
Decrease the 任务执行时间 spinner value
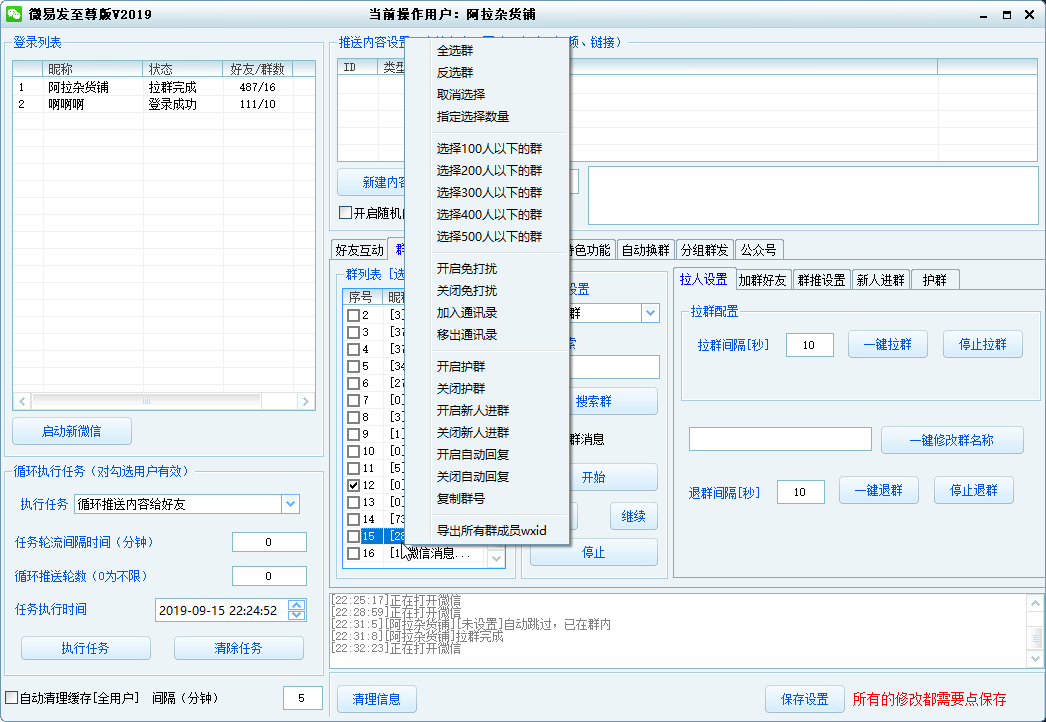tap(297, 615)
